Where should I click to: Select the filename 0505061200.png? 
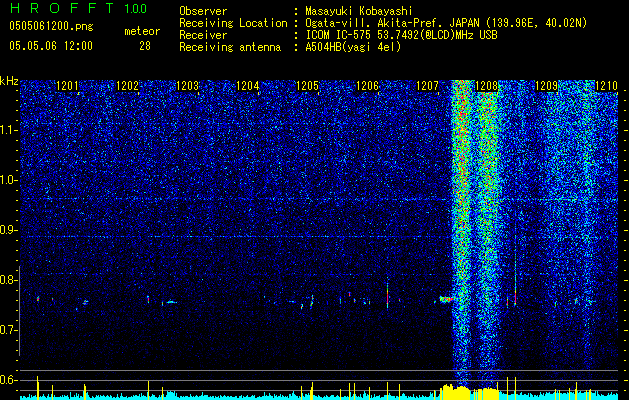click(51, 26)
